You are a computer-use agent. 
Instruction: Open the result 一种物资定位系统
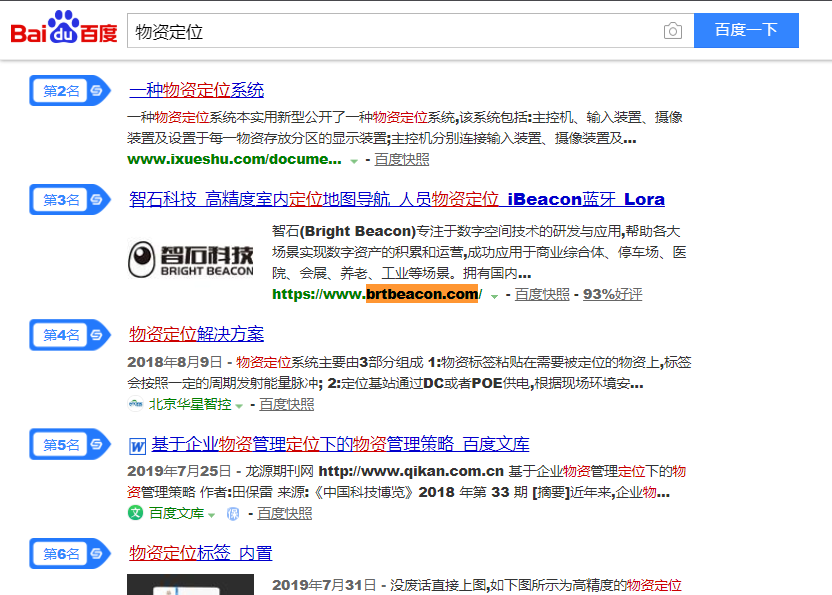[196, 90]
